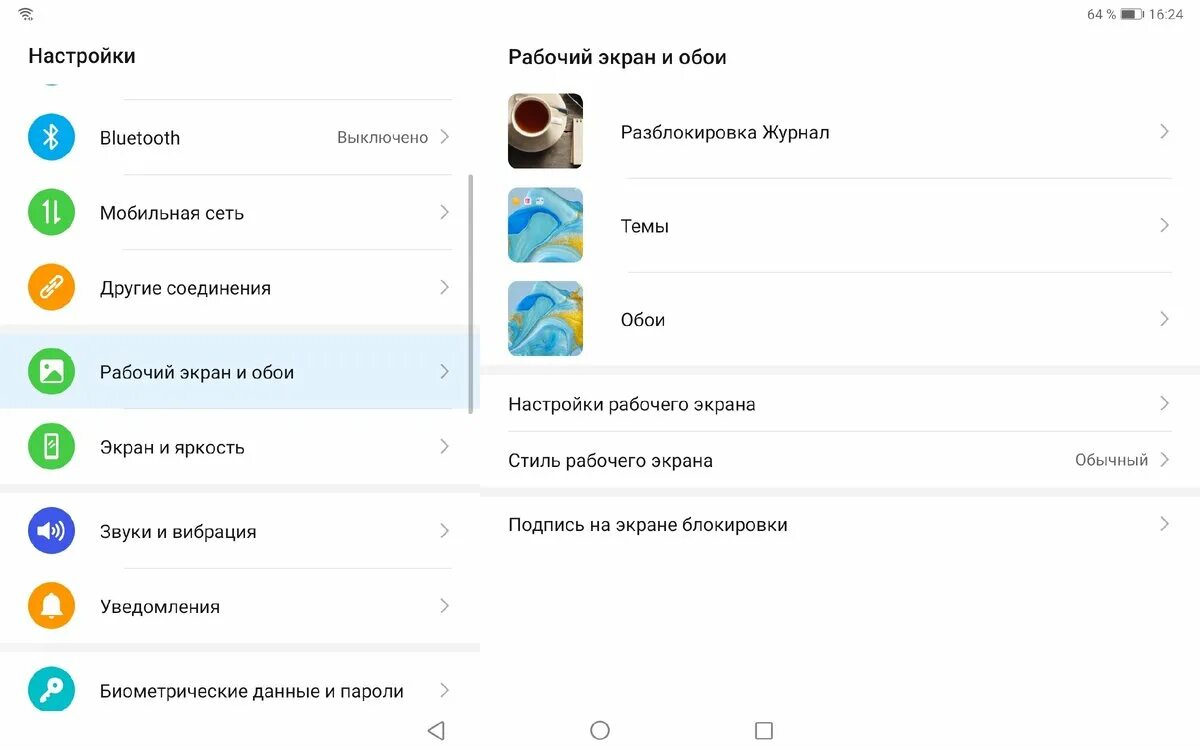Open the Настройки рабочего экрана chevron
The height and width of the screenshot is (750, 1200).
[1164, 404]
